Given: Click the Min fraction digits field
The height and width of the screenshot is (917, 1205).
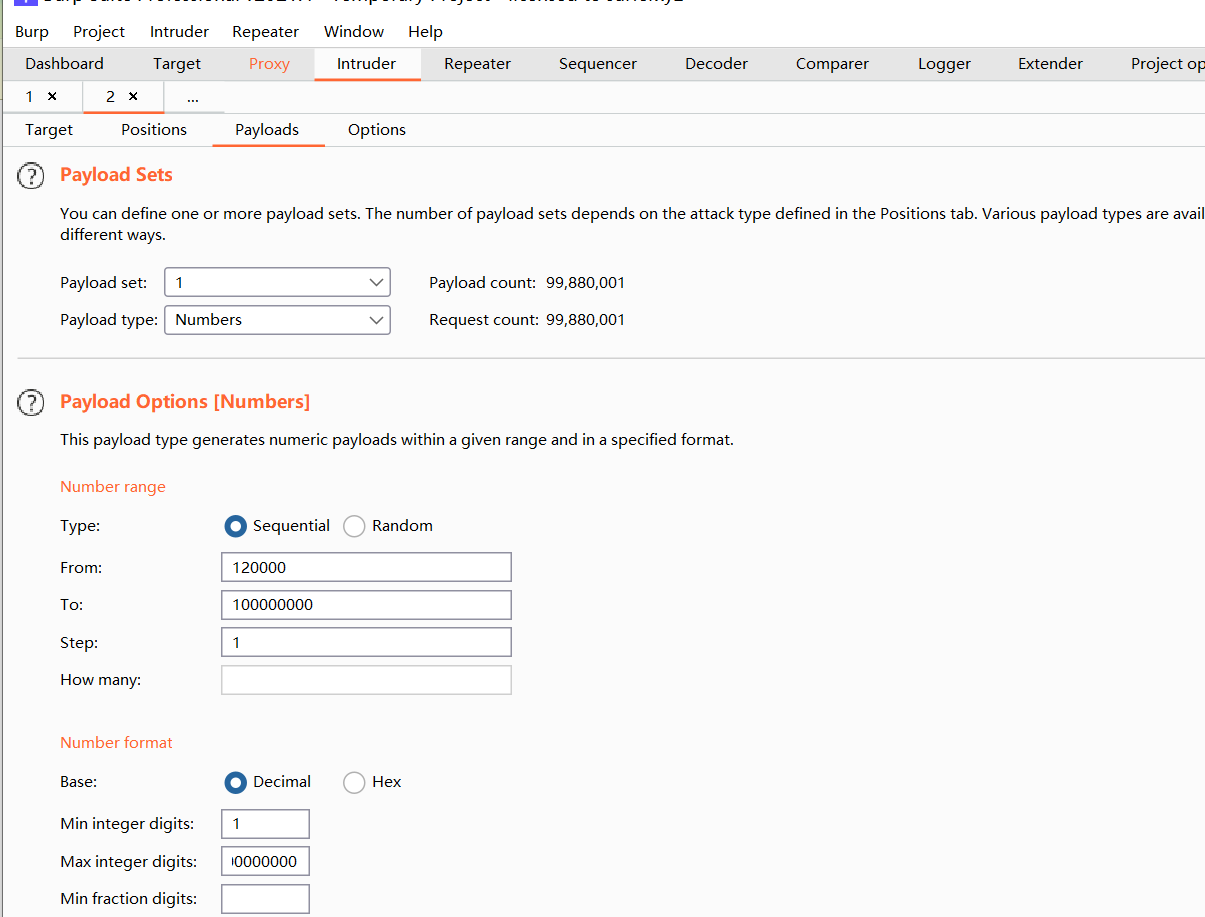Looking at the screenshot, I should [265, 899].
